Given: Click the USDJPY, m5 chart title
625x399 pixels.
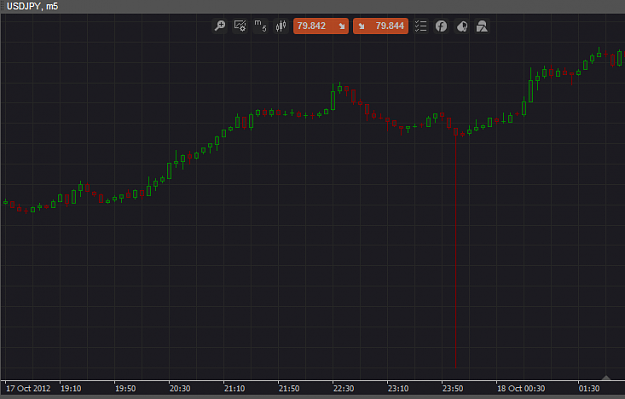Looking at the screenshot, I should point(32,6).
